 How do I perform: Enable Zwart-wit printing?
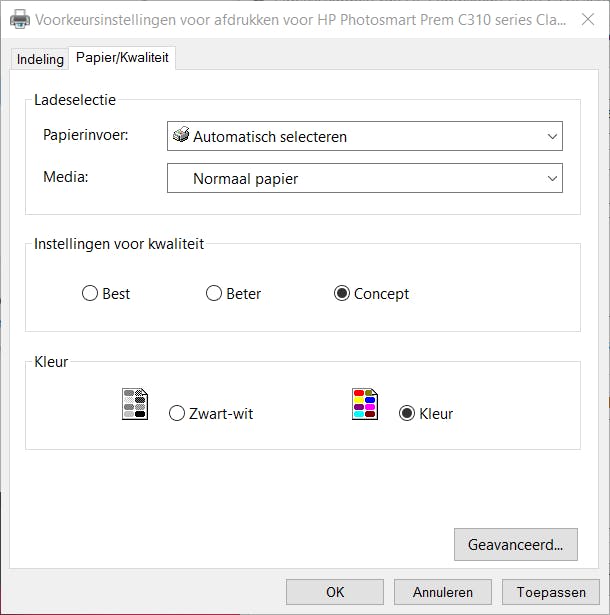click(x=177, y=413)
